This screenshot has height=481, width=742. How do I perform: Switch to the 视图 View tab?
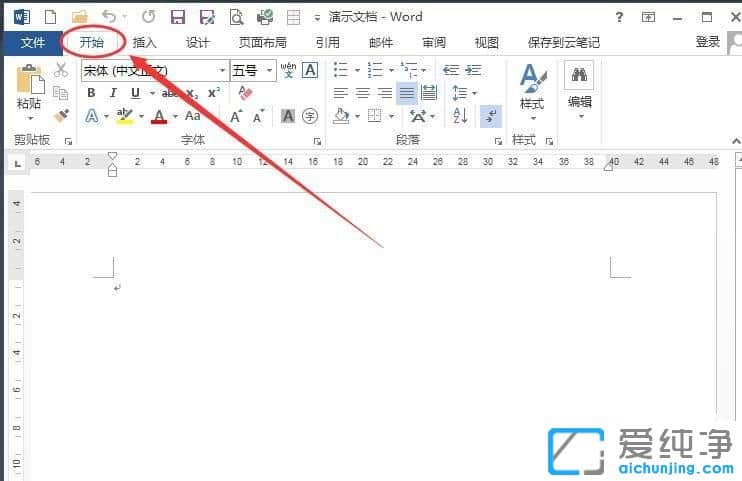(x=486, y=43)
